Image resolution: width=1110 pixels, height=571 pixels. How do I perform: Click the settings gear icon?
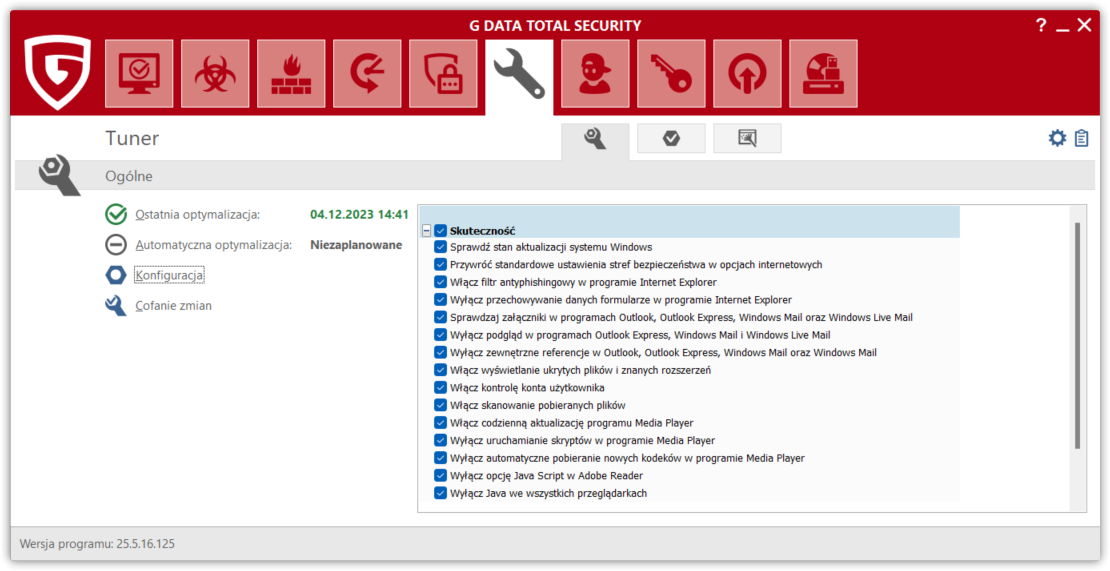click(1057, 138)
